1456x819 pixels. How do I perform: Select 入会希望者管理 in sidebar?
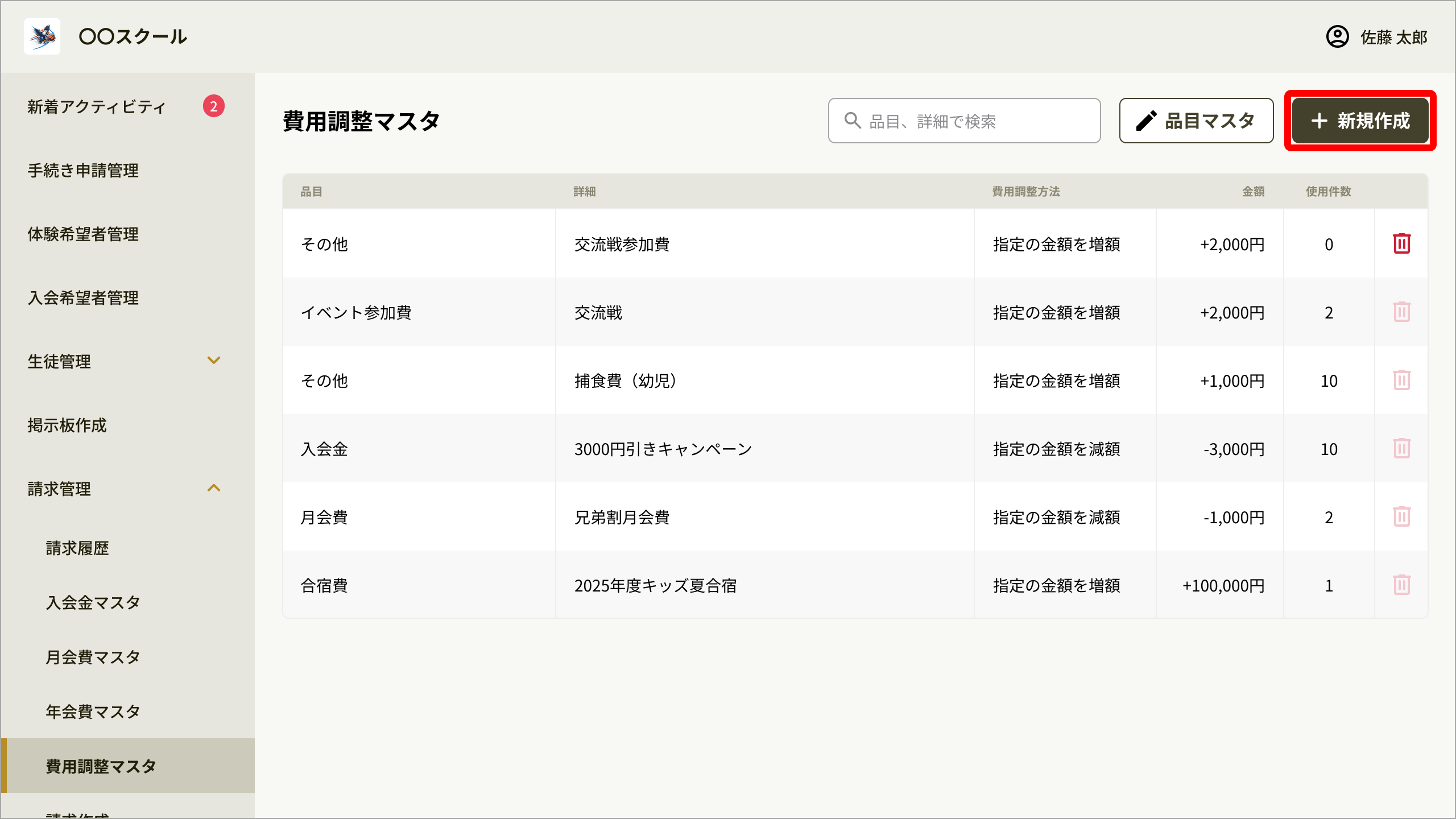(x=83, y=298)
